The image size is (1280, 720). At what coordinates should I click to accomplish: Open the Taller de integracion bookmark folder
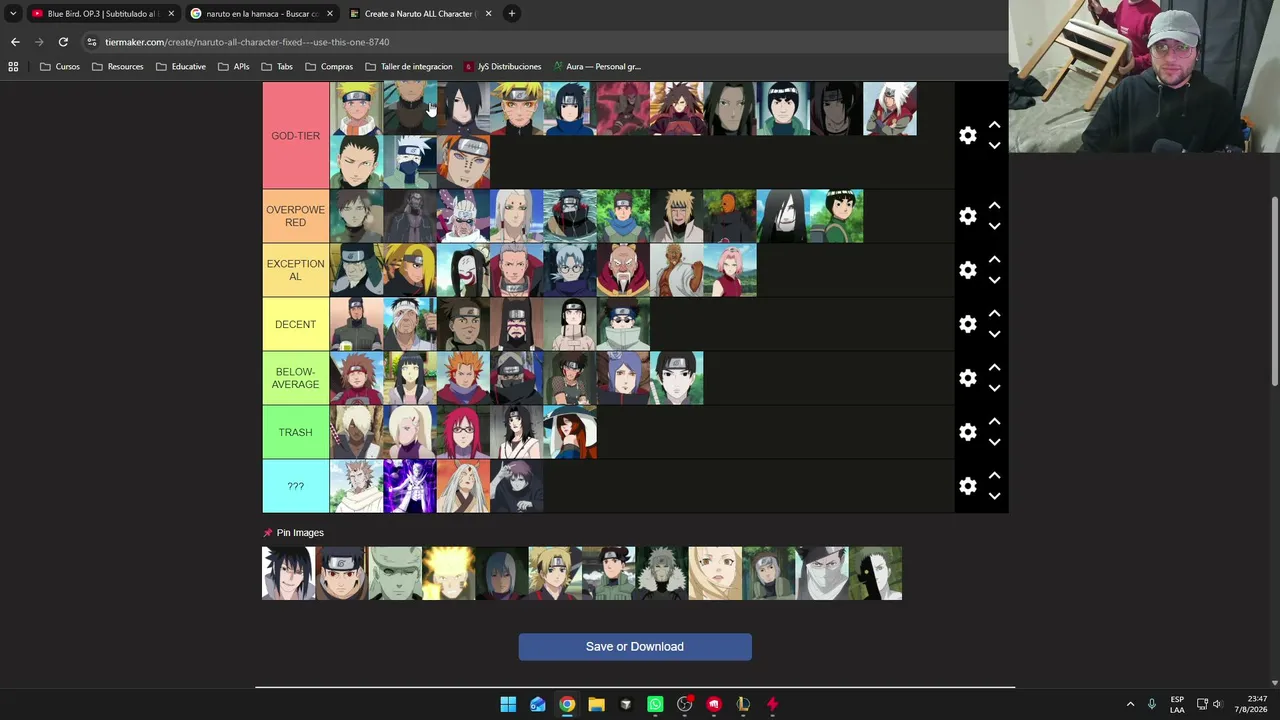(x=409, y=67)
